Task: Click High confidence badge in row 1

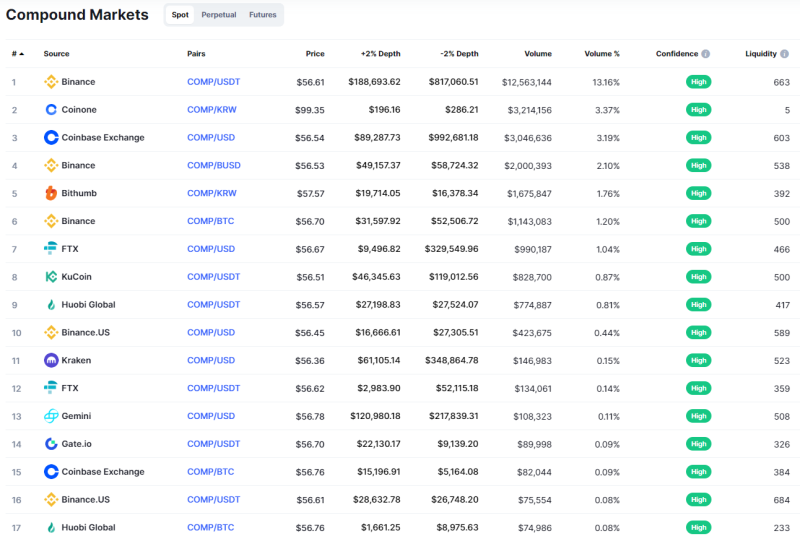Action: pos(698,82)
